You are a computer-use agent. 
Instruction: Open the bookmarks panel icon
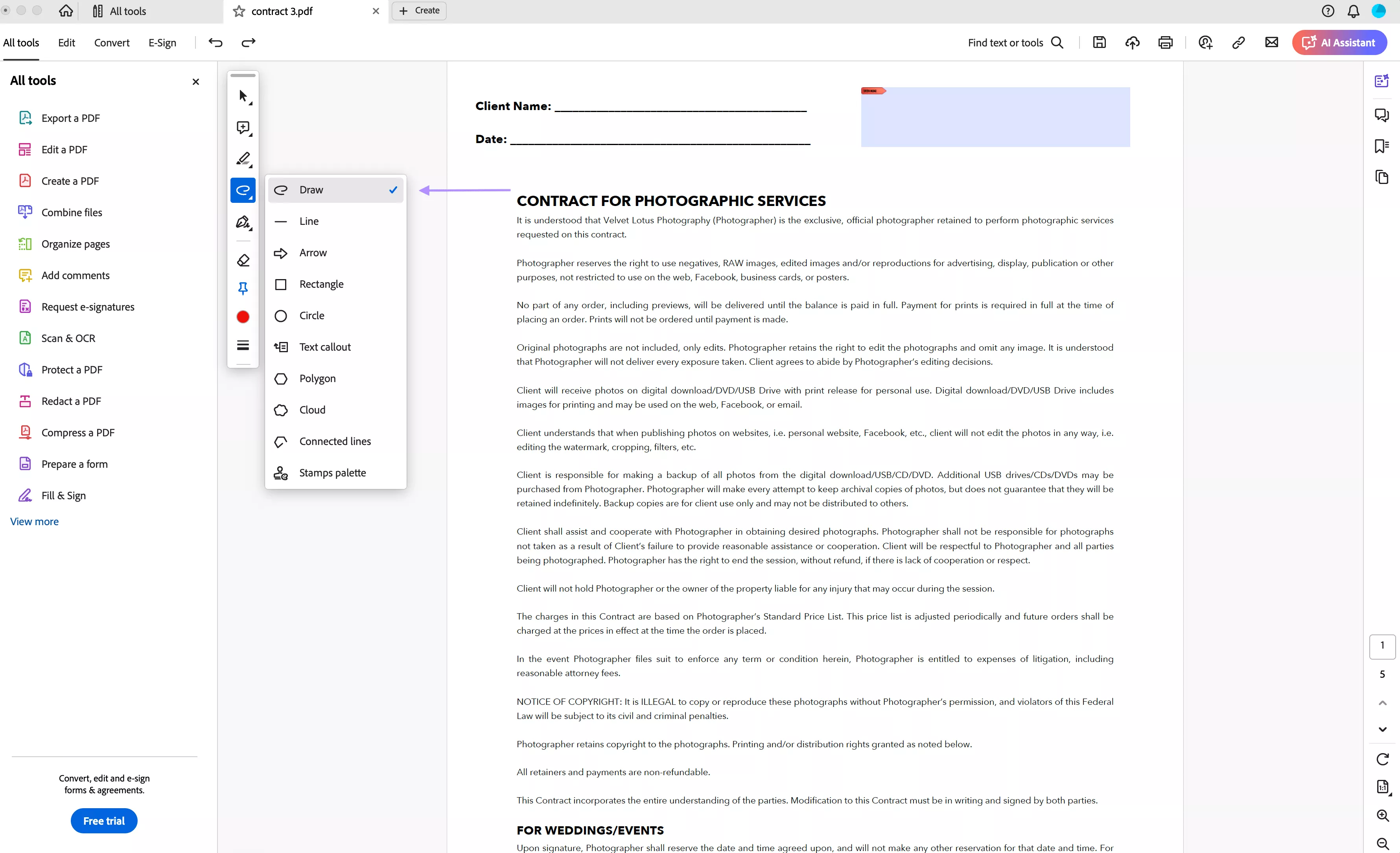[x=1381, y=146]
